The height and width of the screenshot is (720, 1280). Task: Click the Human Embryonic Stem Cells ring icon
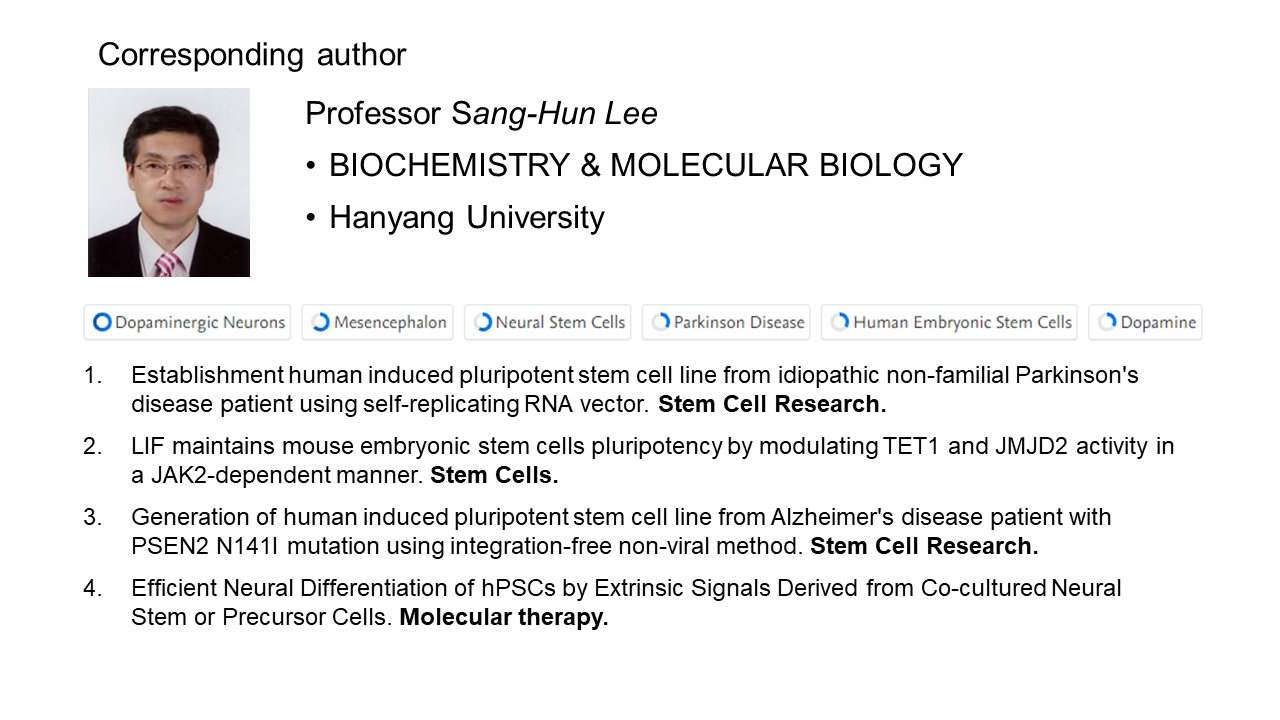coord(840,322)
